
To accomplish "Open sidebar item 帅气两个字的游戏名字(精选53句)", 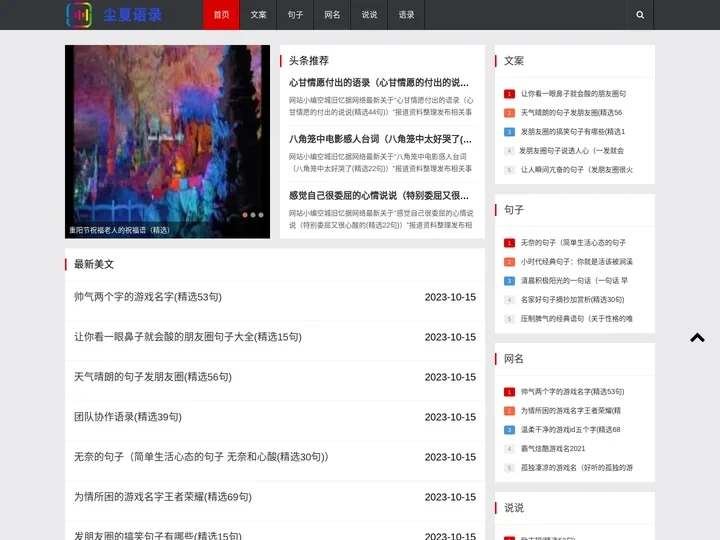I will [573, 392].
